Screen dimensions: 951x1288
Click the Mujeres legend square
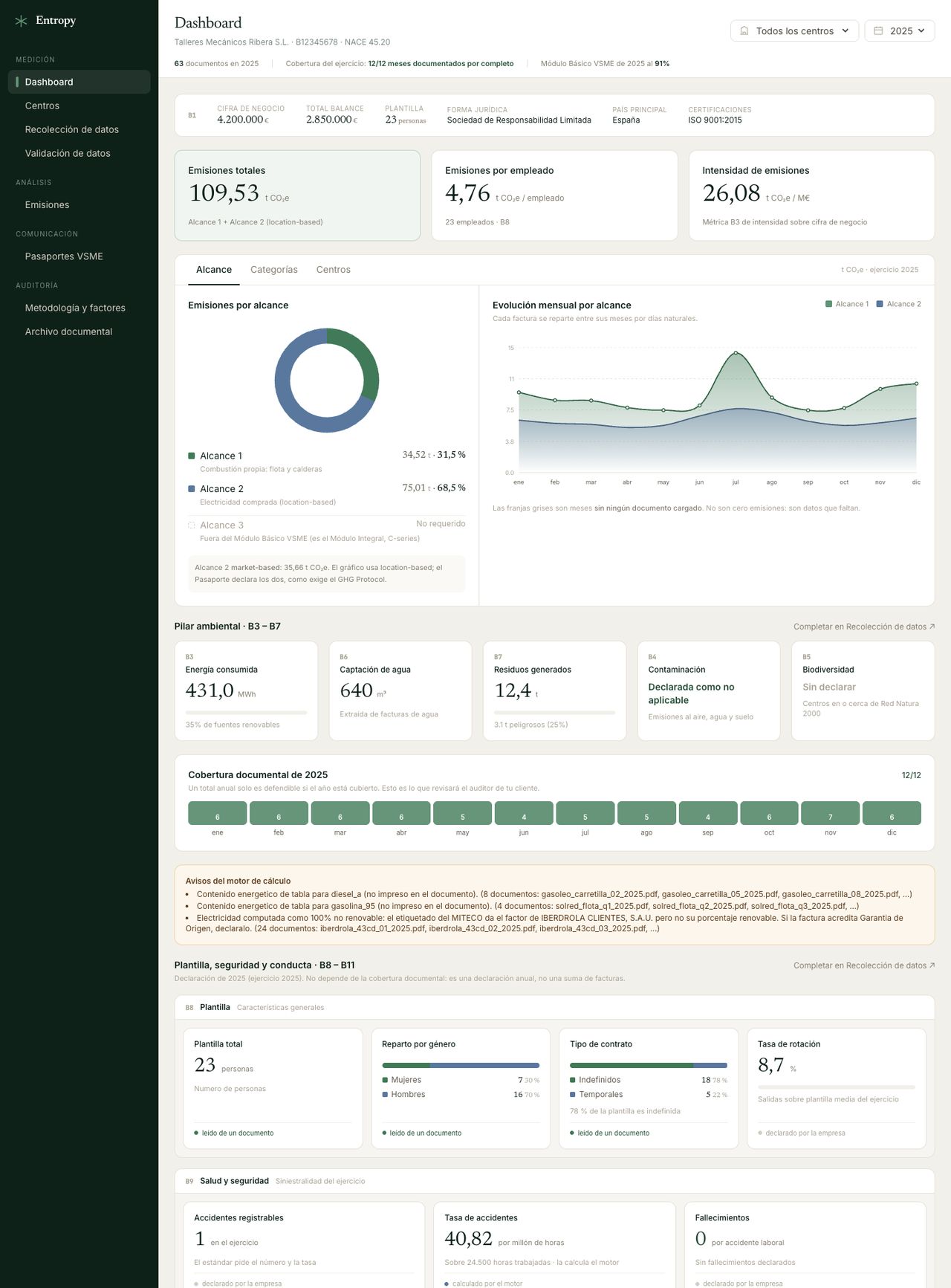[385, 1080]
